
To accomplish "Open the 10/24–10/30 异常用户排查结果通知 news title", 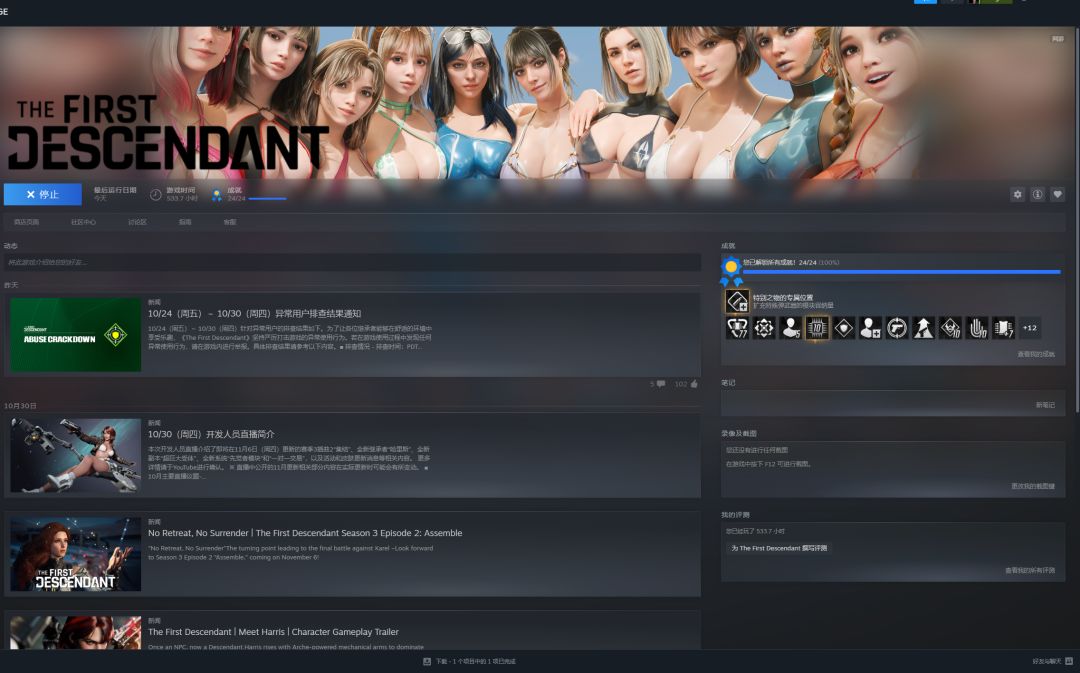I will pyautogui.click(x=254, y=313).
